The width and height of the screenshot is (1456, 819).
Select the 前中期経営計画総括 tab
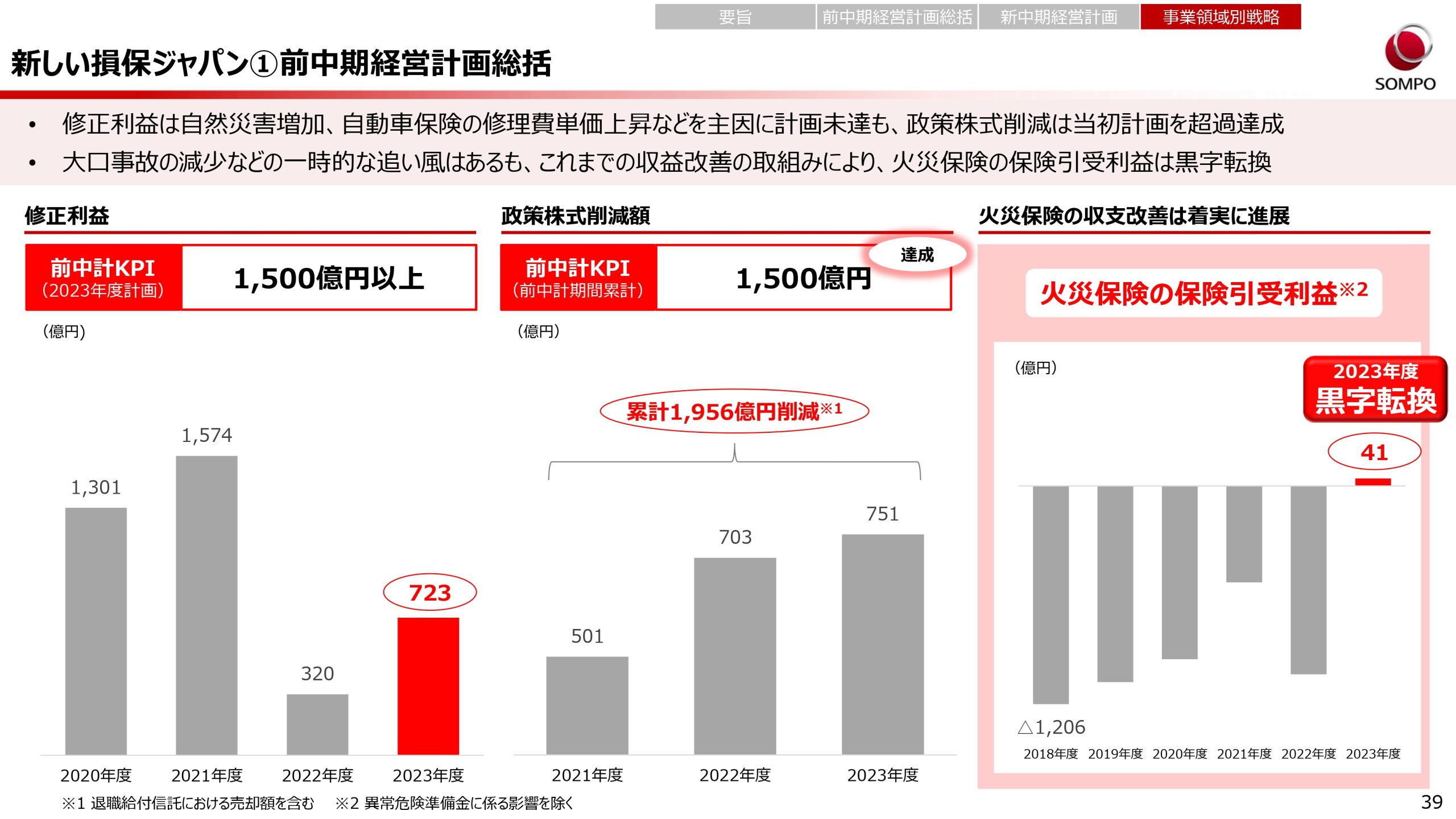897,17
